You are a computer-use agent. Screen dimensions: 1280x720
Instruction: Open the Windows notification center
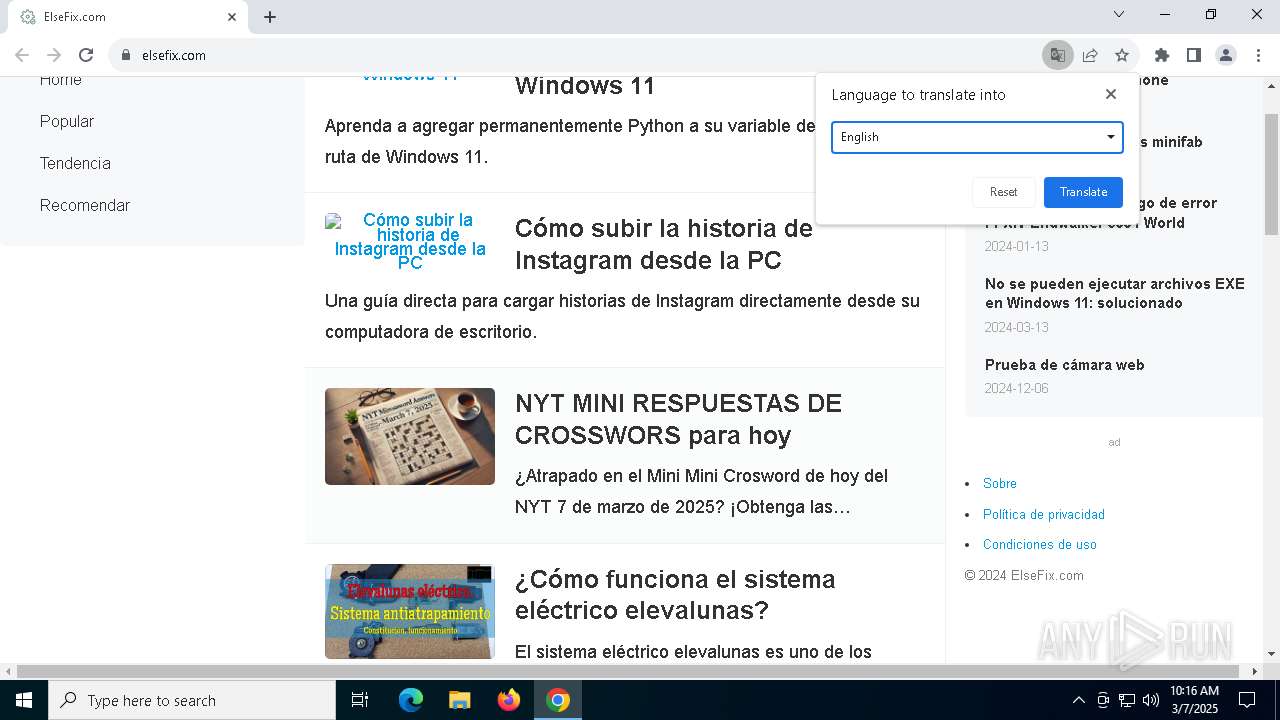1247,700
